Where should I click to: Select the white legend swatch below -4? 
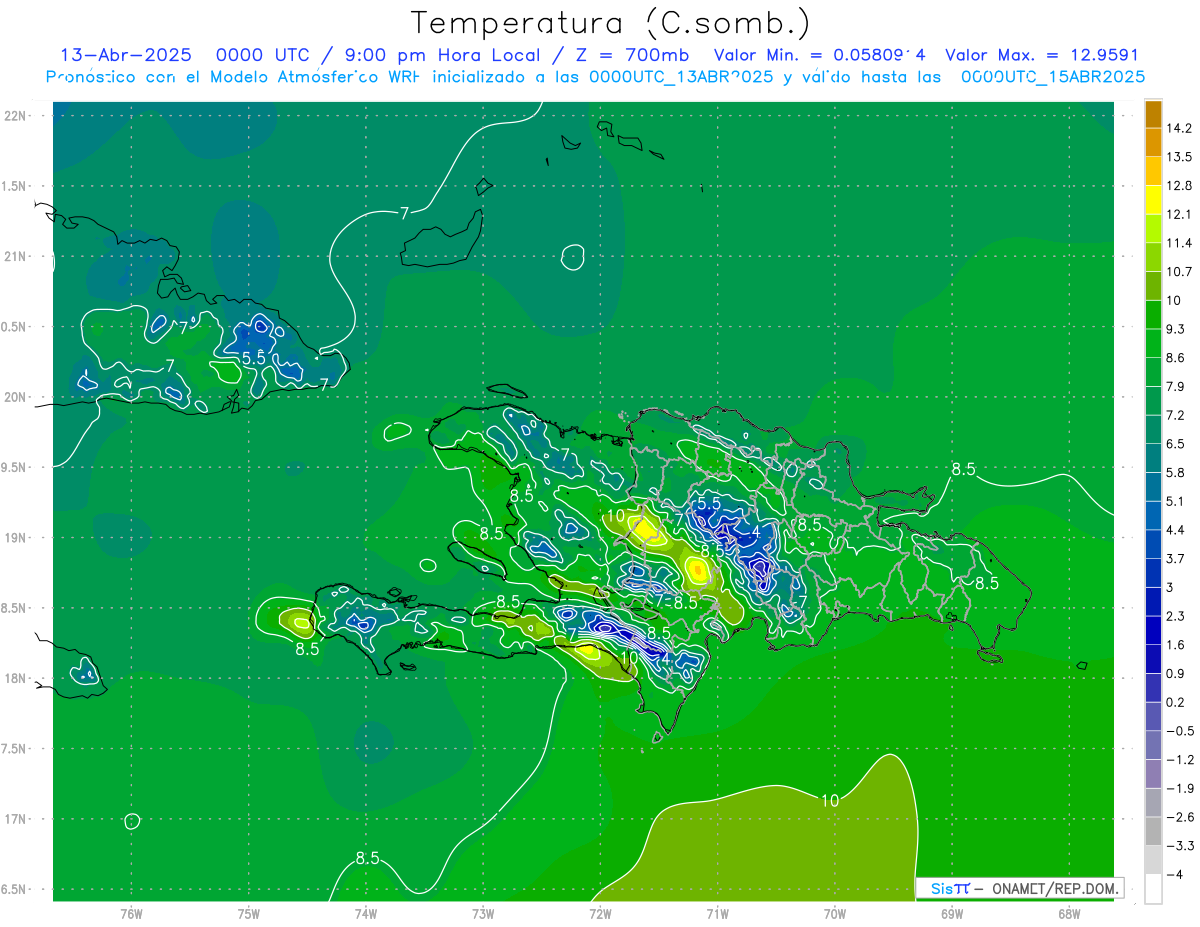pos(1153,888)
